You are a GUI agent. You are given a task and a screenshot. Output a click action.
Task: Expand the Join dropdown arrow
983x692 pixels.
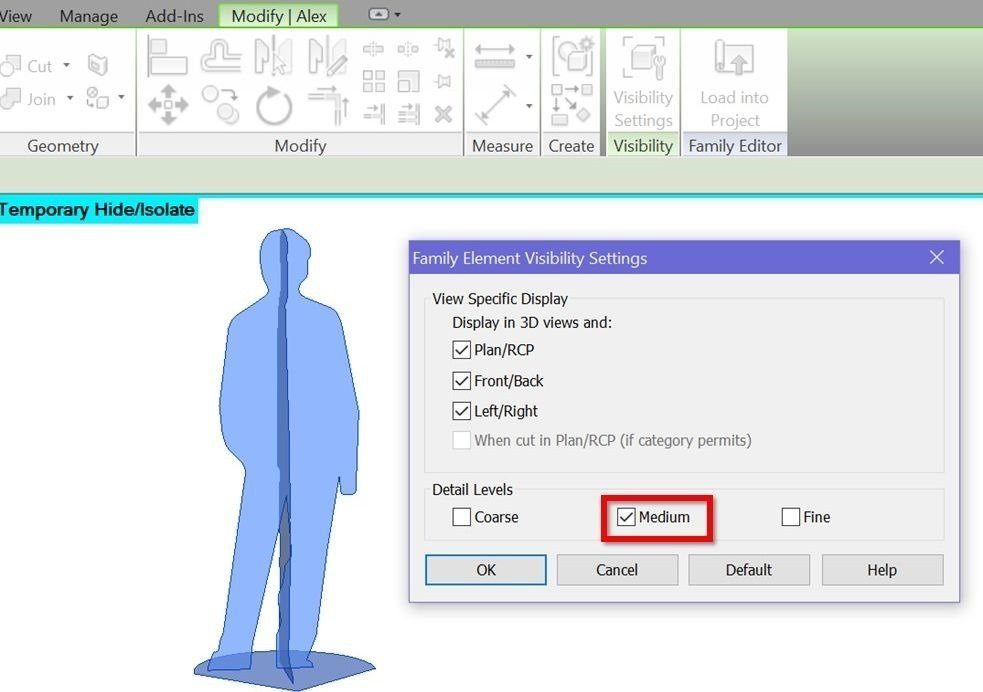pyautogui.click(x=70, y=97)
